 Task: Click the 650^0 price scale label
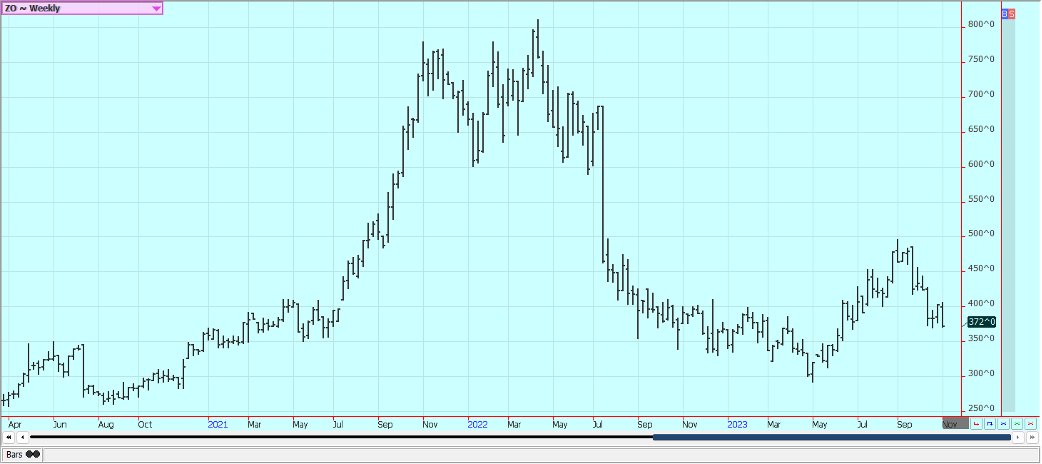tap(982, 129)
